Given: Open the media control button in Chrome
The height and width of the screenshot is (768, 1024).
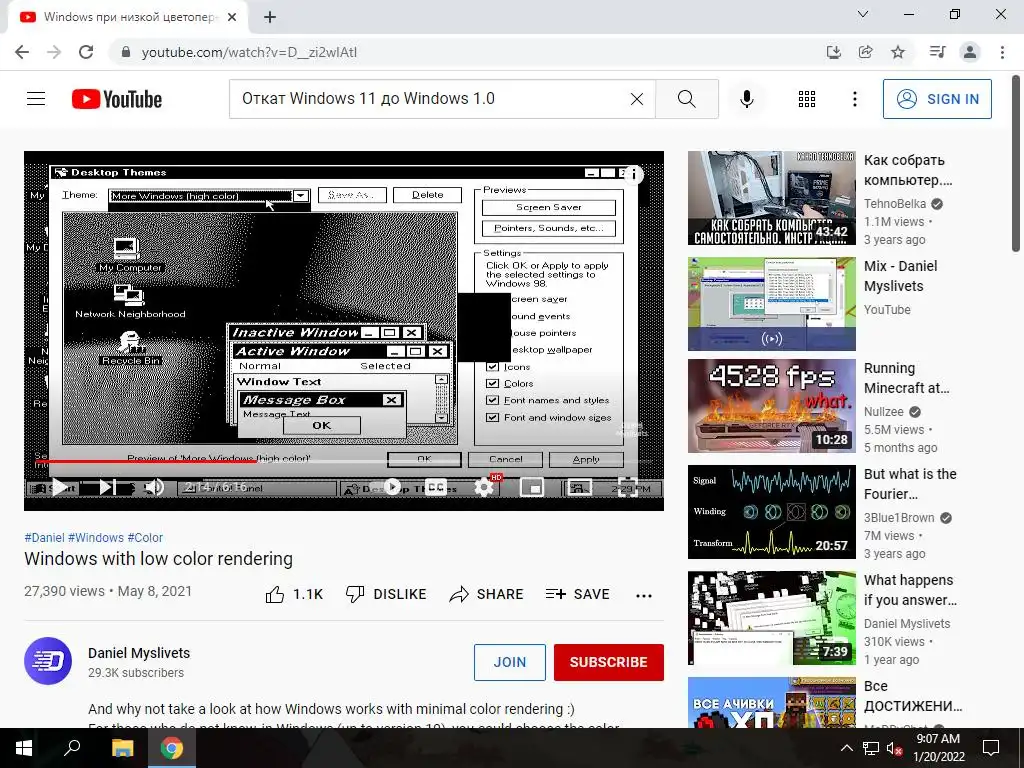Looking at the screenshot, I should (937, 52).
